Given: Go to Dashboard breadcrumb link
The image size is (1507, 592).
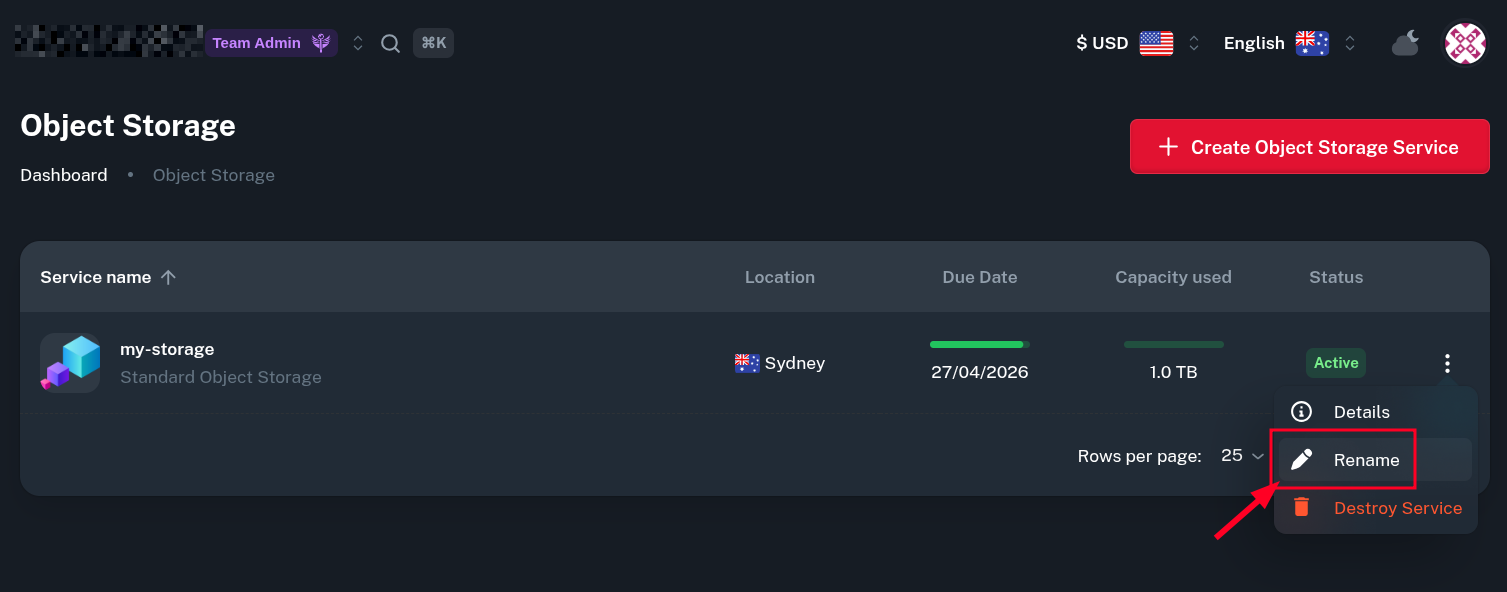Looking at the screenshot, I should coord(64,175).
